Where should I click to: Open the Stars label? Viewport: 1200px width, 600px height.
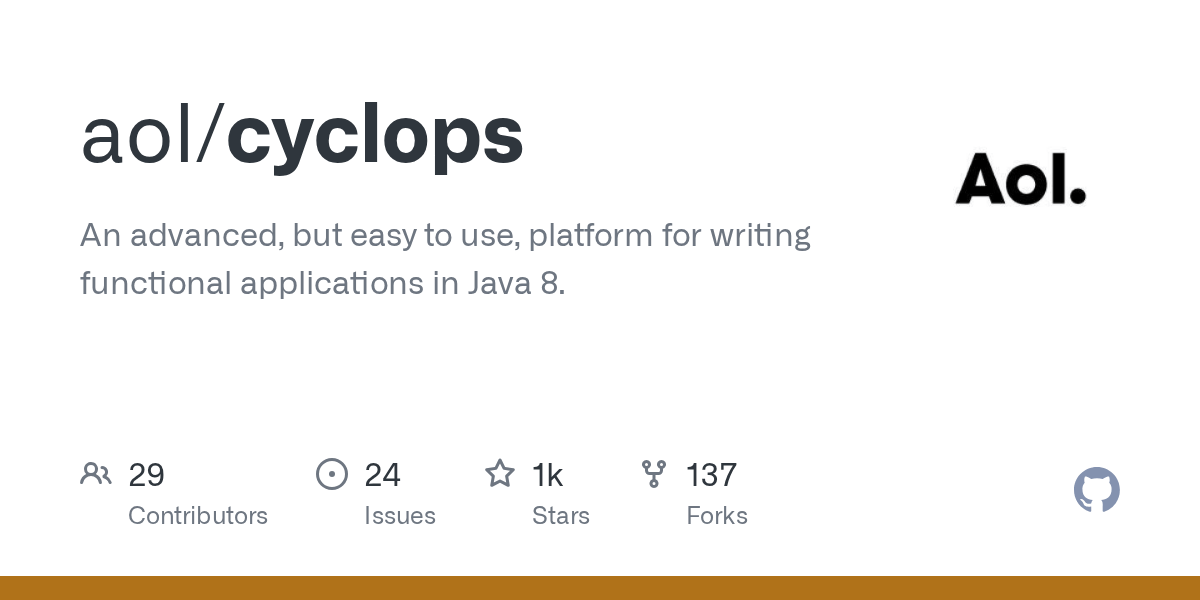[561, 516]
